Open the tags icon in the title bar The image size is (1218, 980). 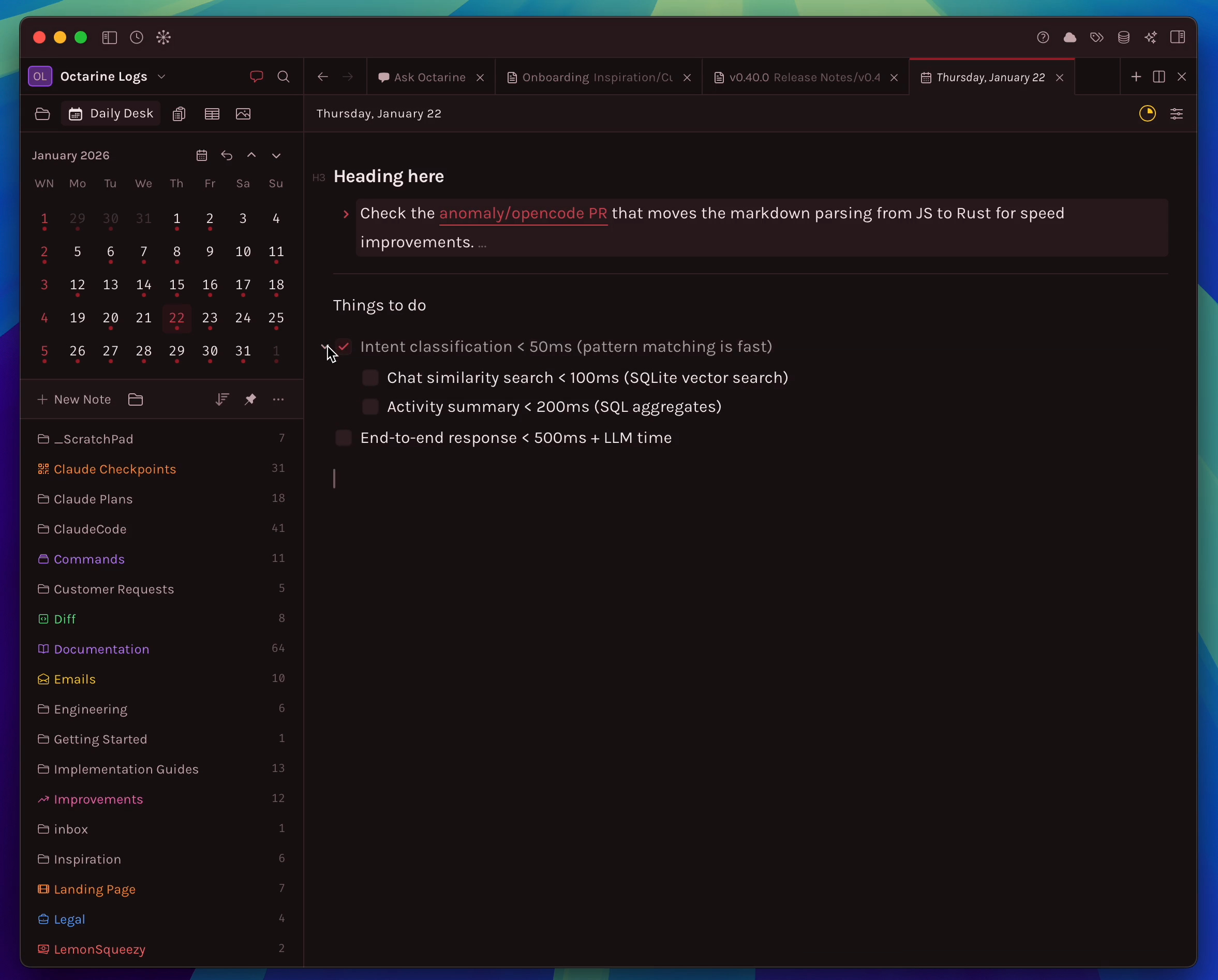[1096, 37]
